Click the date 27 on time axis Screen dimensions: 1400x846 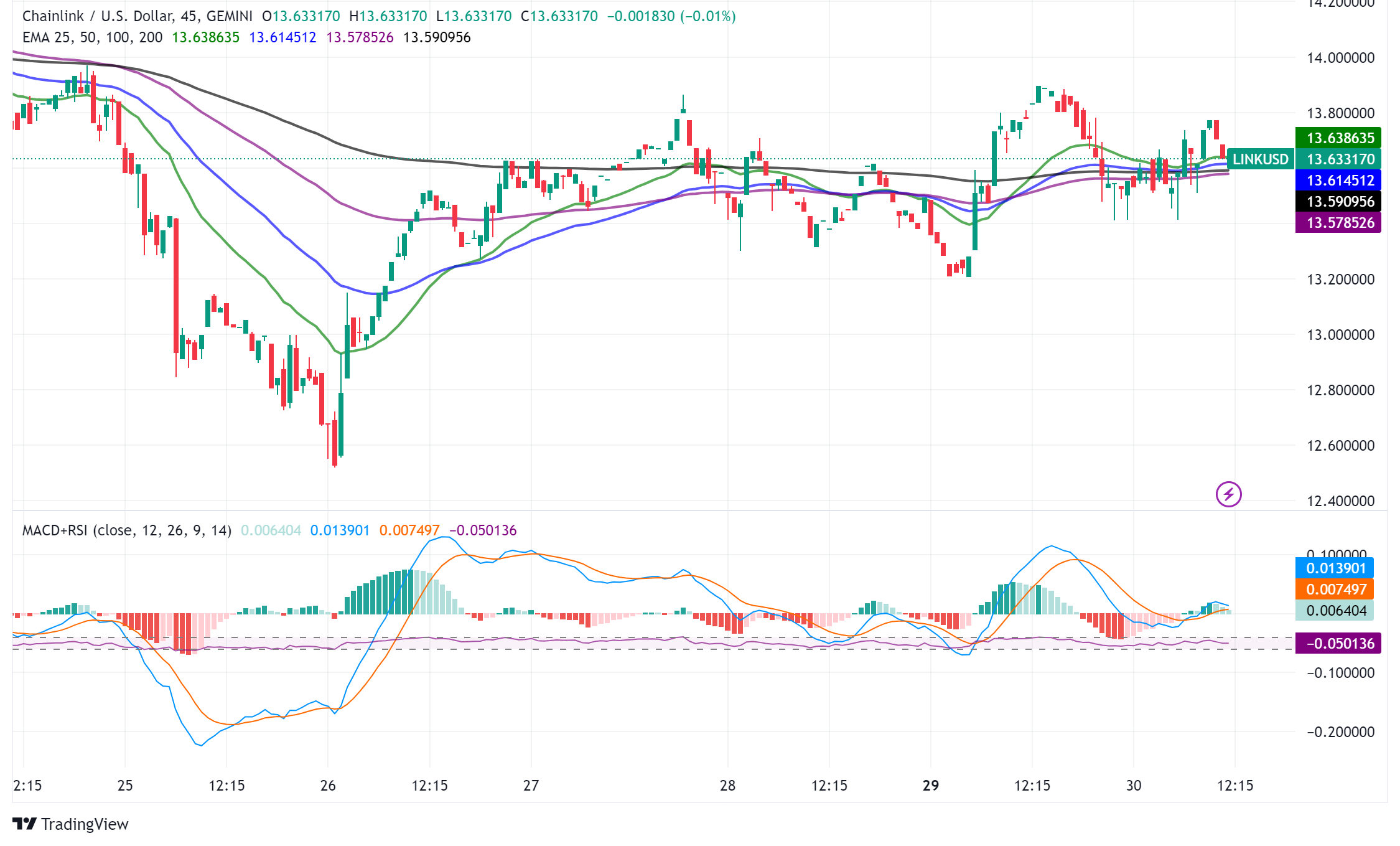[531, 786]
